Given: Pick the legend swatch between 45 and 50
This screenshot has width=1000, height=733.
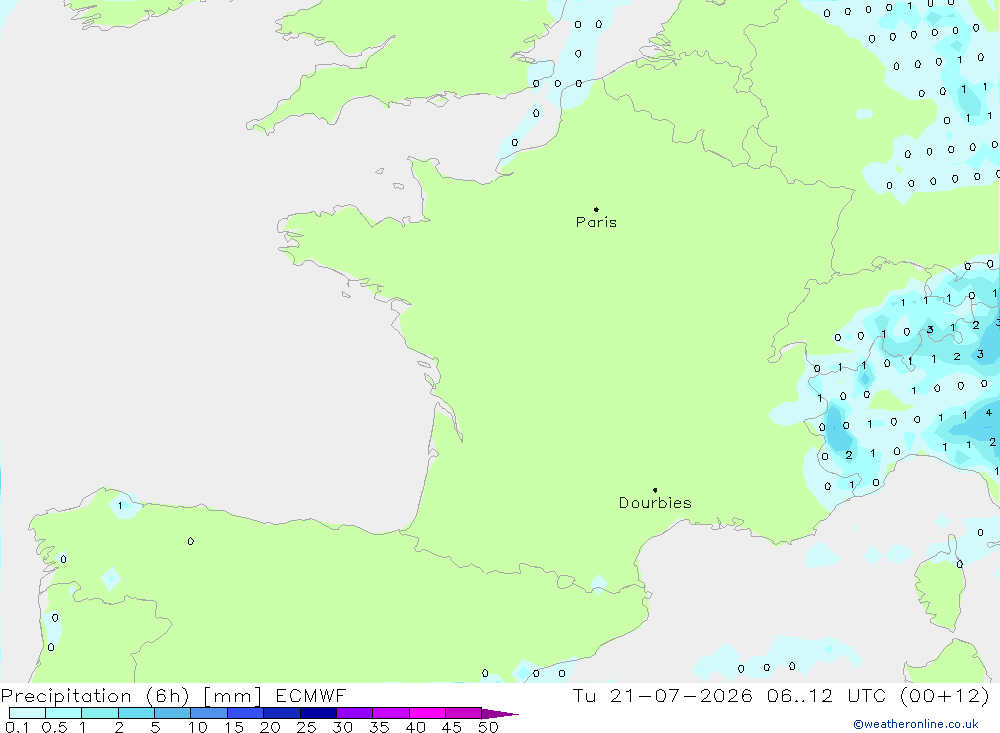Looking at the screenshot, I should (464, 713).
